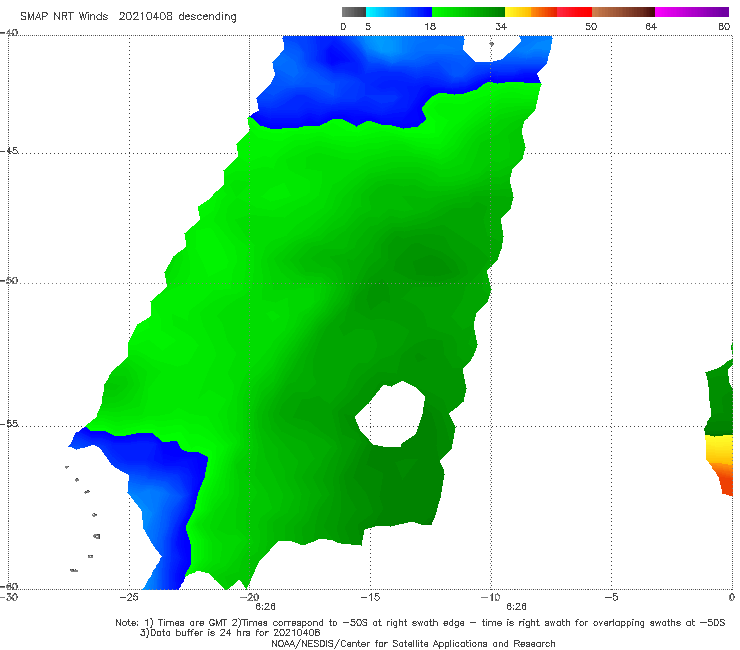Screen dimensions: 740x650
Task: Click the NOAA/NESDIS credit line
Action: [413, 644]
